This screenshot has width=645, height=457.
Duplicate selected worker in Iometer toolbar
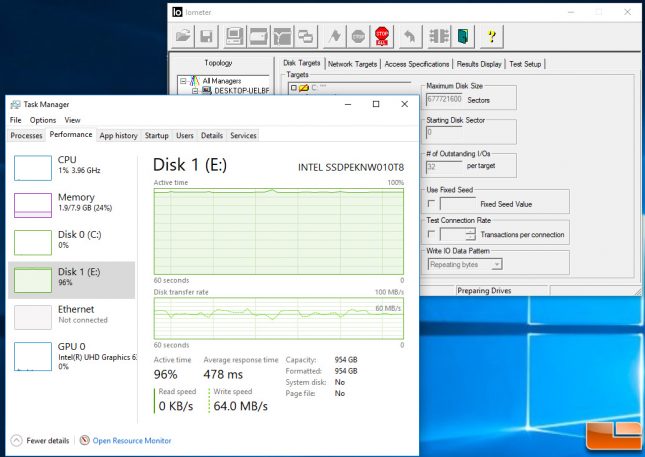[x=306, y=36]
